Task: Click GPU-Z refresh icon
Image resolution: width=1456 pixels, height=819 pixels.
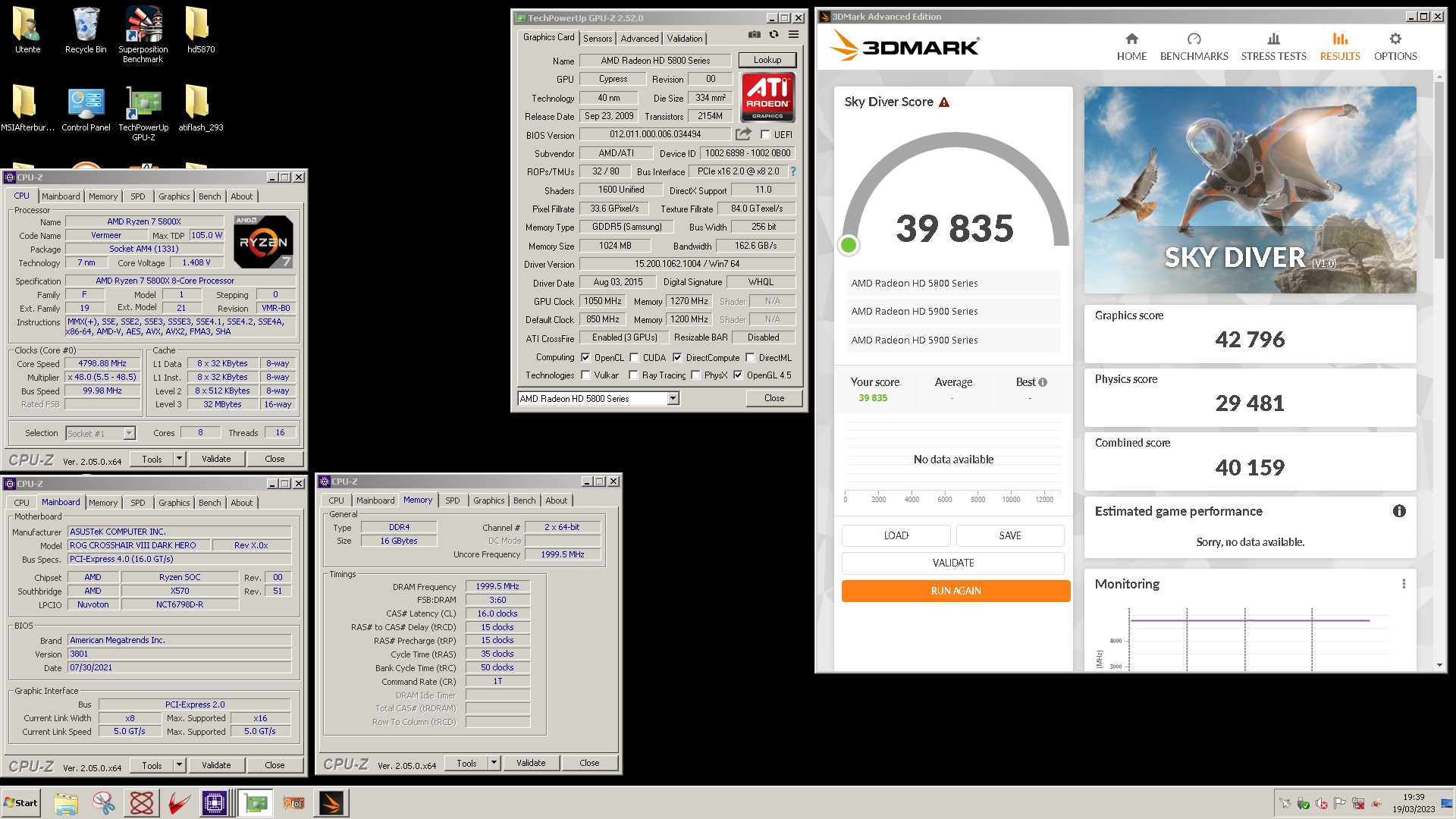Action: [773, 34]
